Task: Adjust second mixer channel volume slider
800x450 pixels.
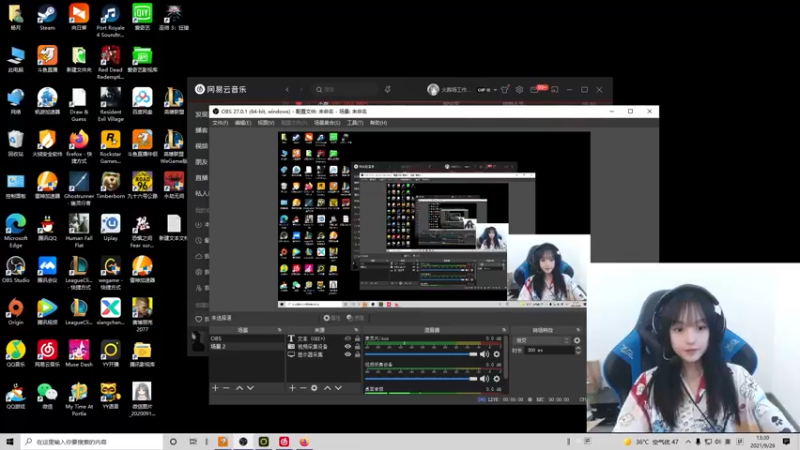Action: coord(421,379)
